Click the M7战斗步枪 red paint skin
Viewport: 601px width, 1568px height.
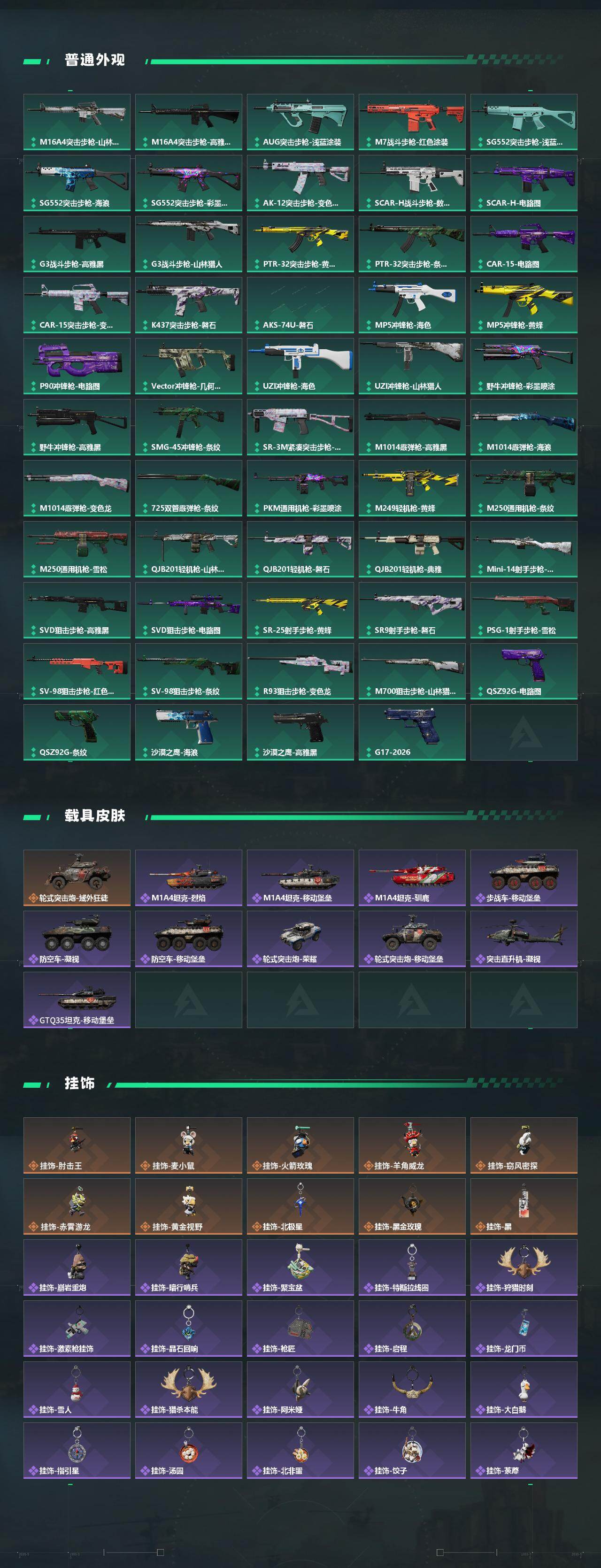(x=412, y=122)
